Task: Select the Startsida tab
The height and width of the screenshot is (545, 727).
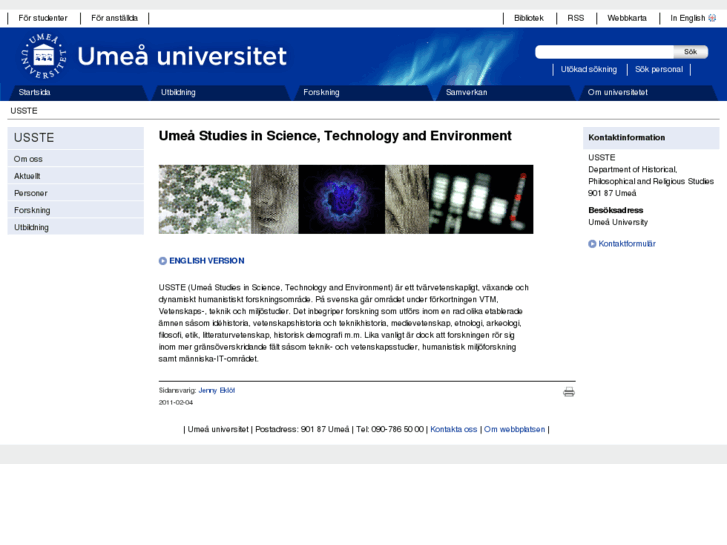Action: point(77,92)
